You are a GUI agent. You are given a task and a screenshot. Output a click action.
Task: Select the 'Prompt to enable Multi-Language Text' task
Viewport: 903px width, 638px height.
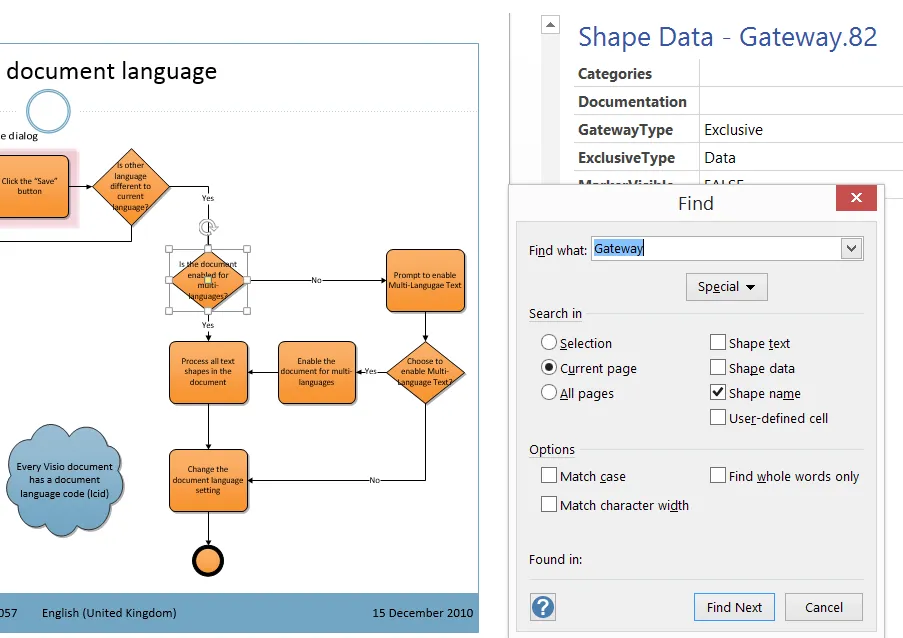coord(426,280)
